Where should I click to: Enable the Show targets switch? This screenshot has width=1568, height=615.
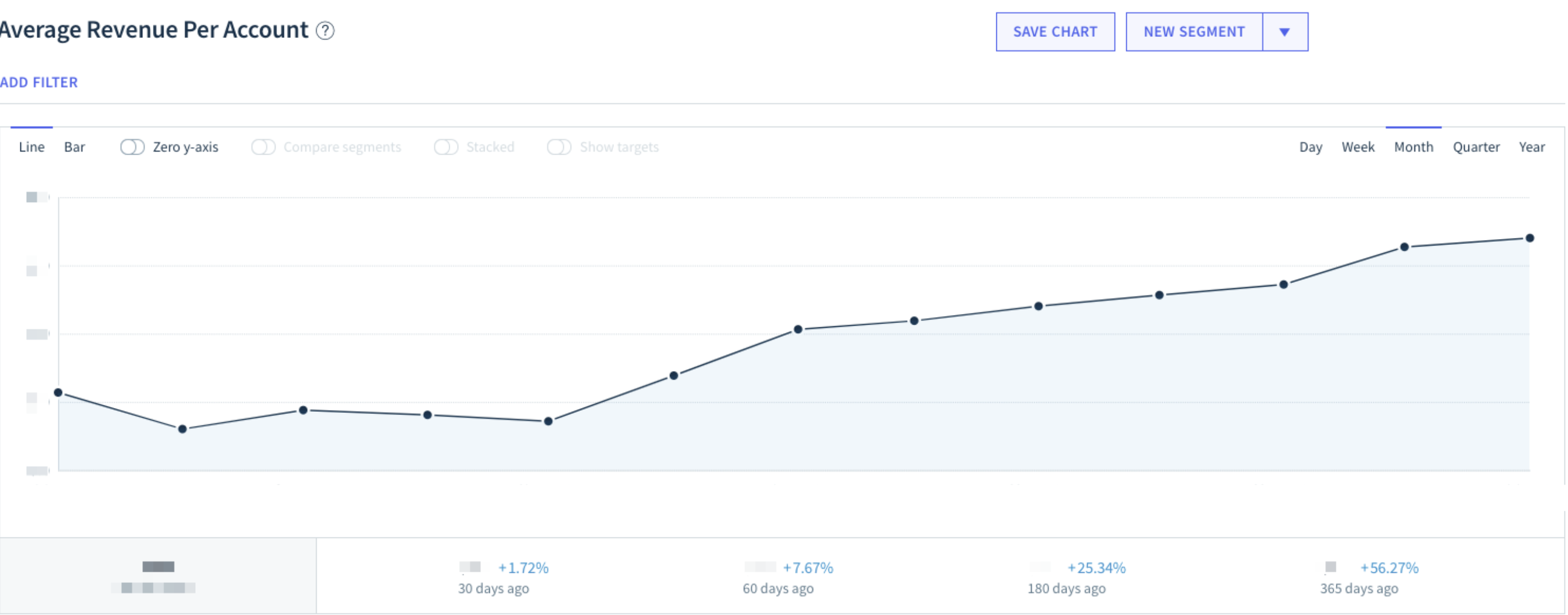(559, 148)
